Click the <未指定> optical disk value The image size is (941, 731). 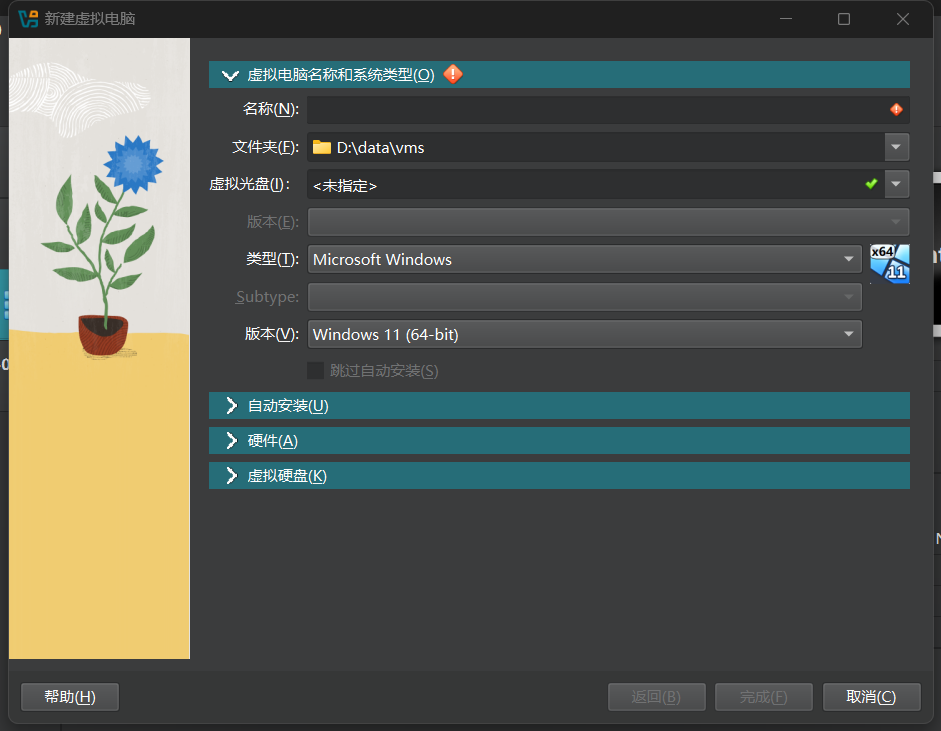click(345, 185)
